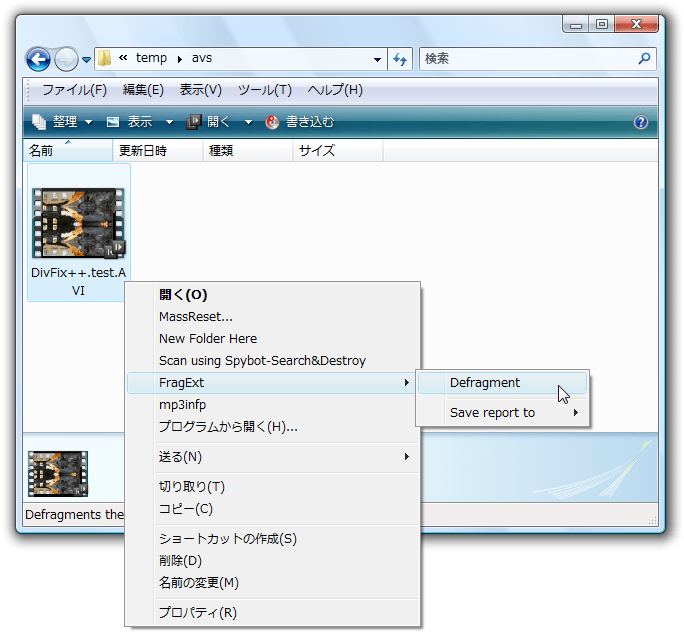Expand the 開く dropdown arrow

[x=248, y=122]
